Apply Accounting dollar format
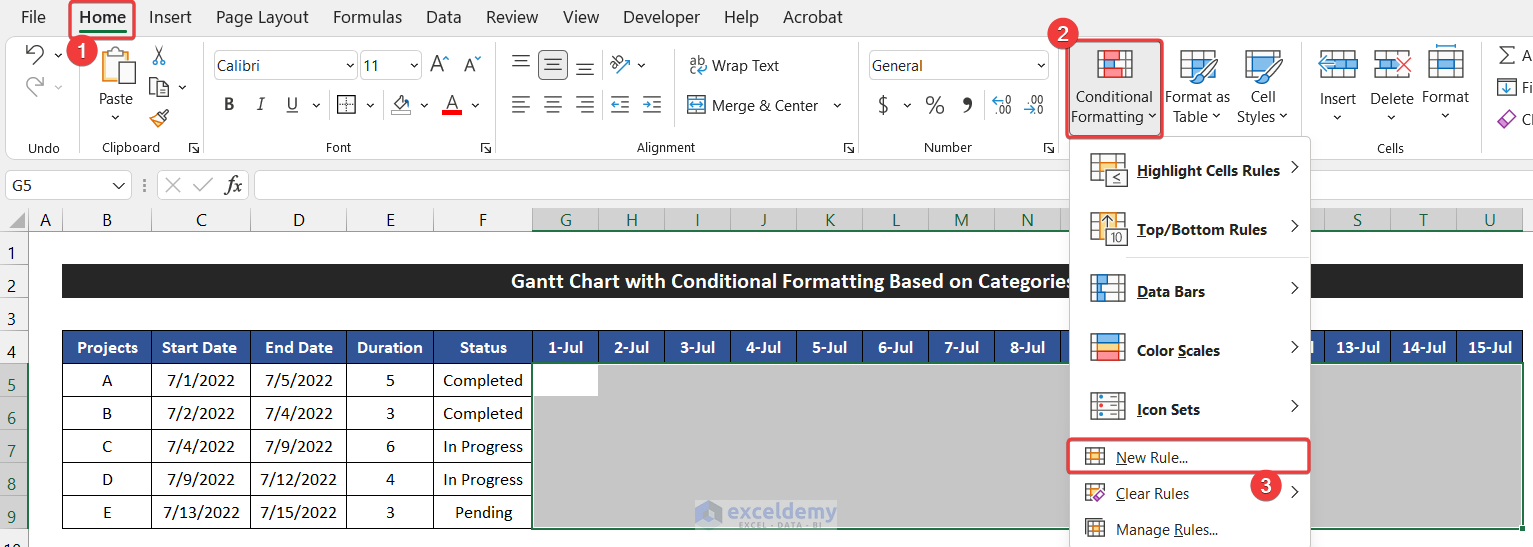This screenshot has height=547, width=1533. [883, 104]
